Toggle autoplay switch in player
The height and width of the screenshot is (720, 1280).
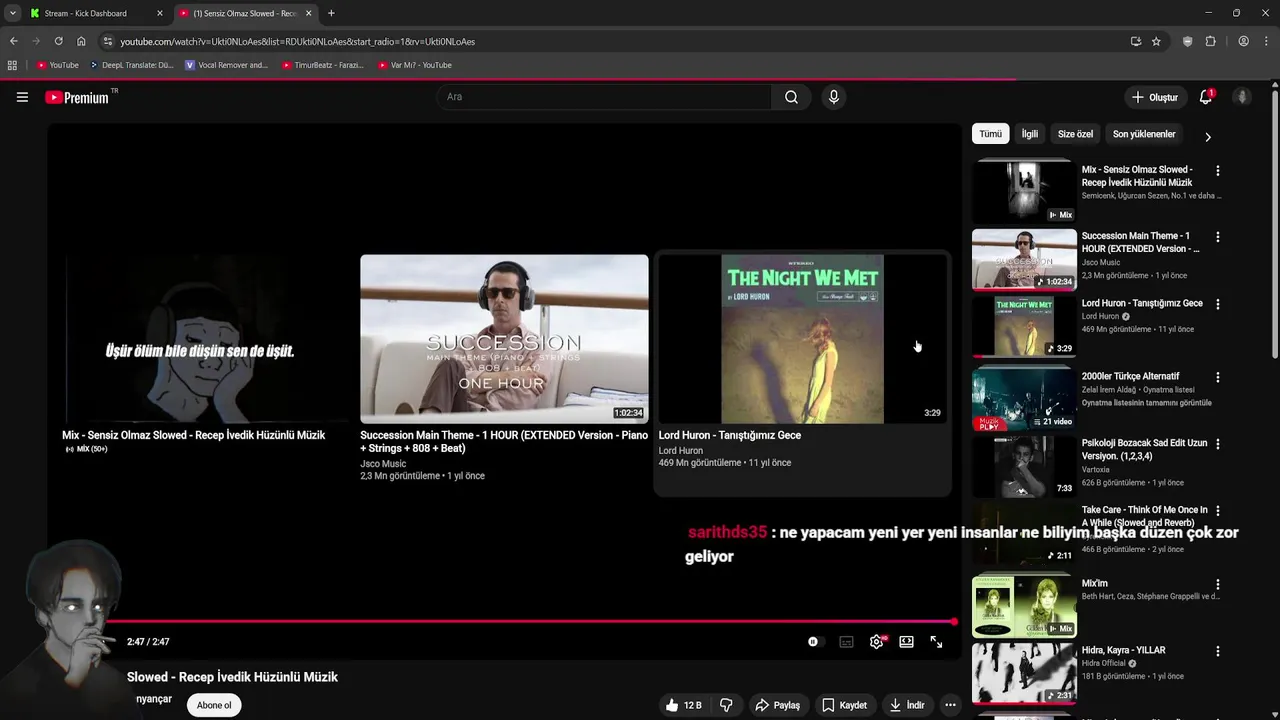coord(815,642)
